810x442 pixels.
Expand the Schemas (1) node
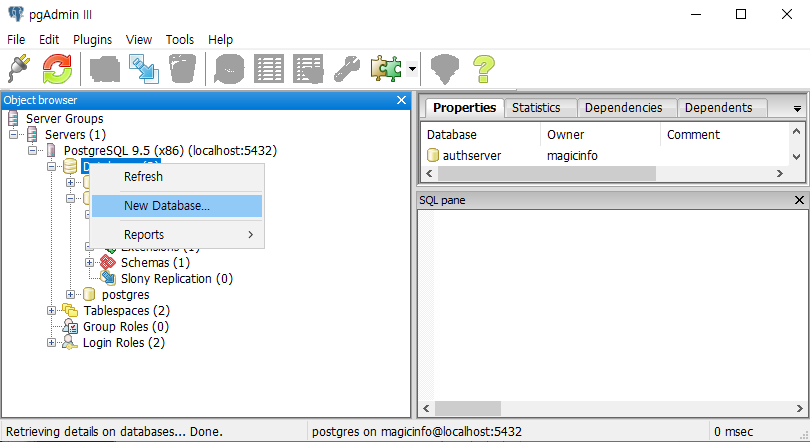coord(89,262)
